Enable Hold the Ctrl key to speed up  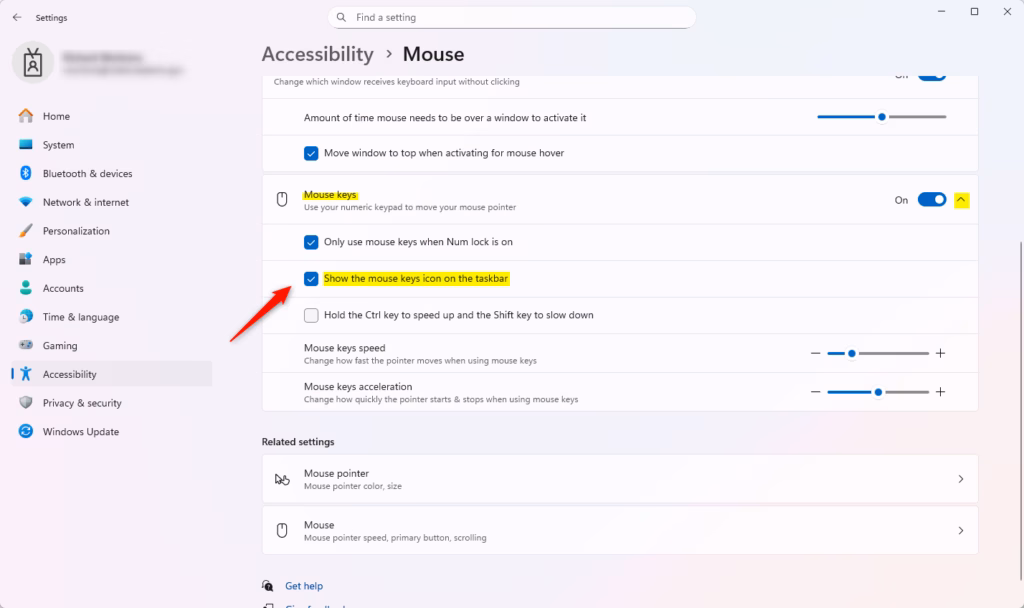pos(311,315)
